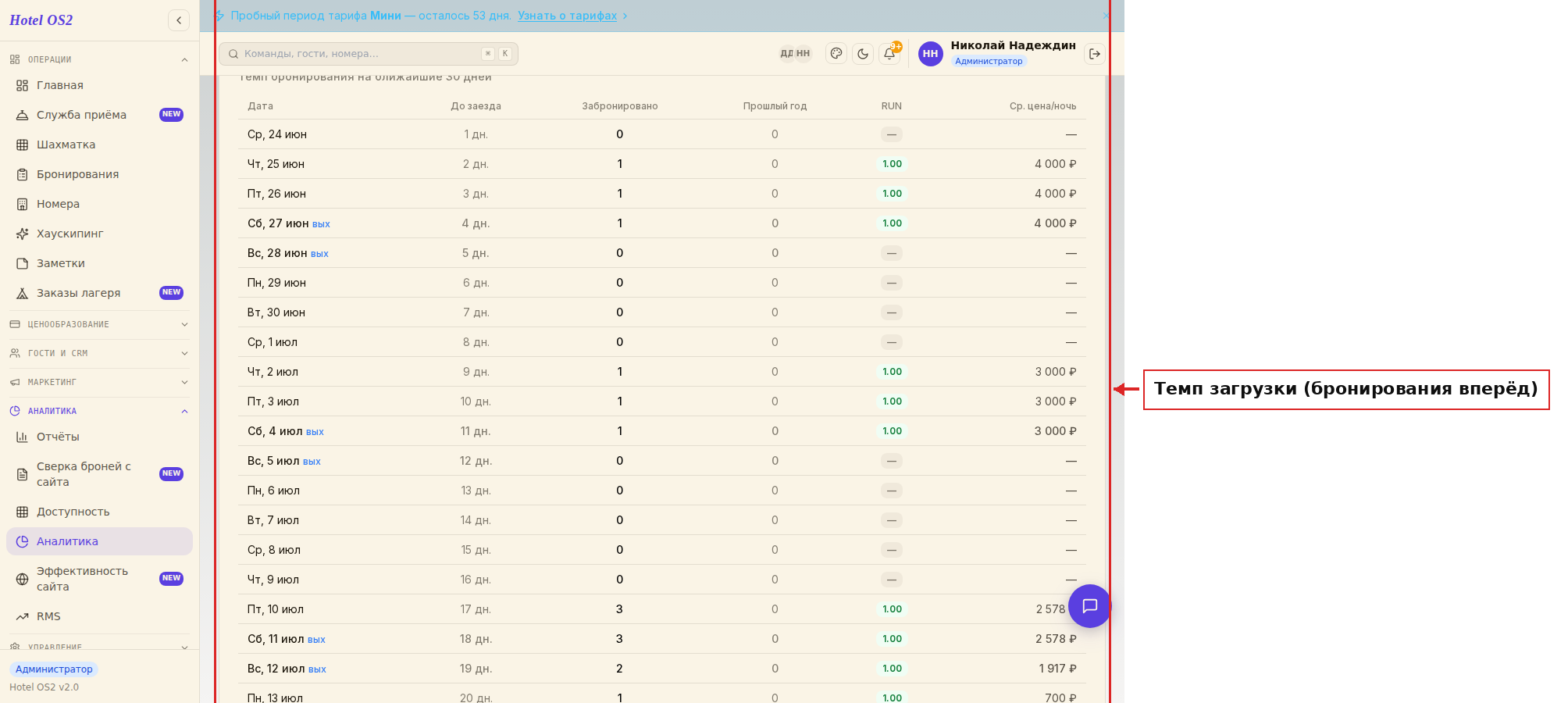Viewport: 1568px width, 703px height.
Task: Collapse sidebar with the chevron button
Action: 179,20
